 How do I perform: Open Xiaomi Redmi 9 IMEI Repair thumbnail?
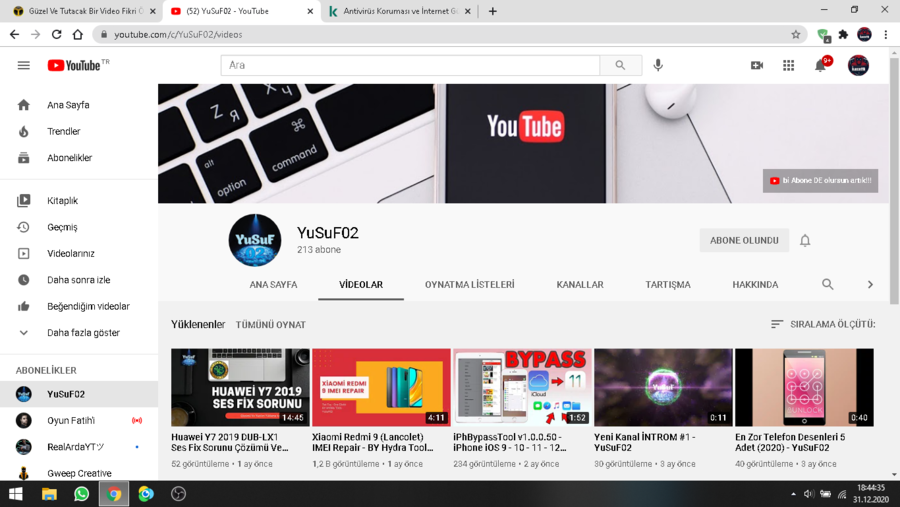pyautogui.click(x=381, y=388)
